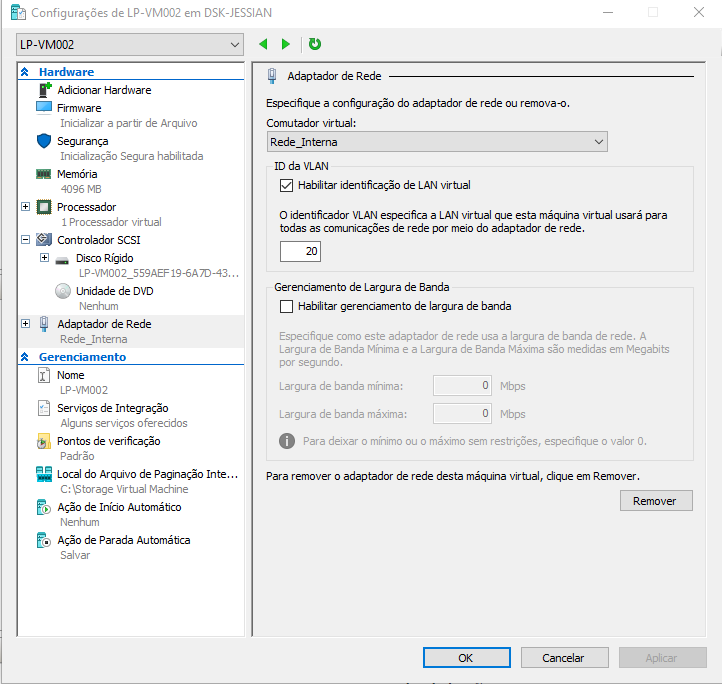Click the Firmware monitor icon
The height and width of the screenshot is (684, 722).
(x=44, y=108)
